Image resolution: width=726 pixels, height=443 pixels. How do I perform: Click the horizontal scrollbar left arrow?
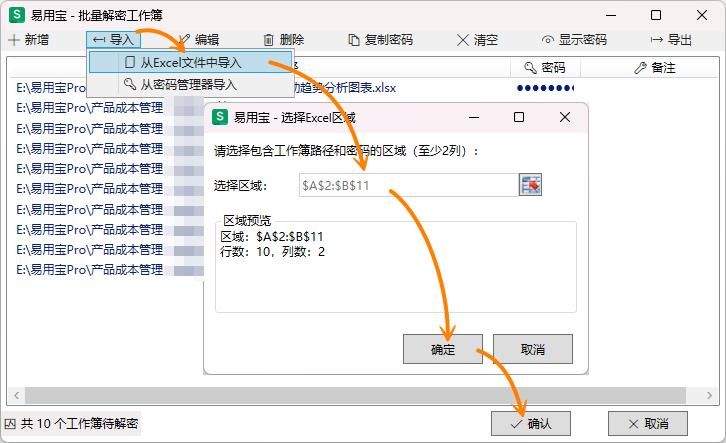pos(17,395)
